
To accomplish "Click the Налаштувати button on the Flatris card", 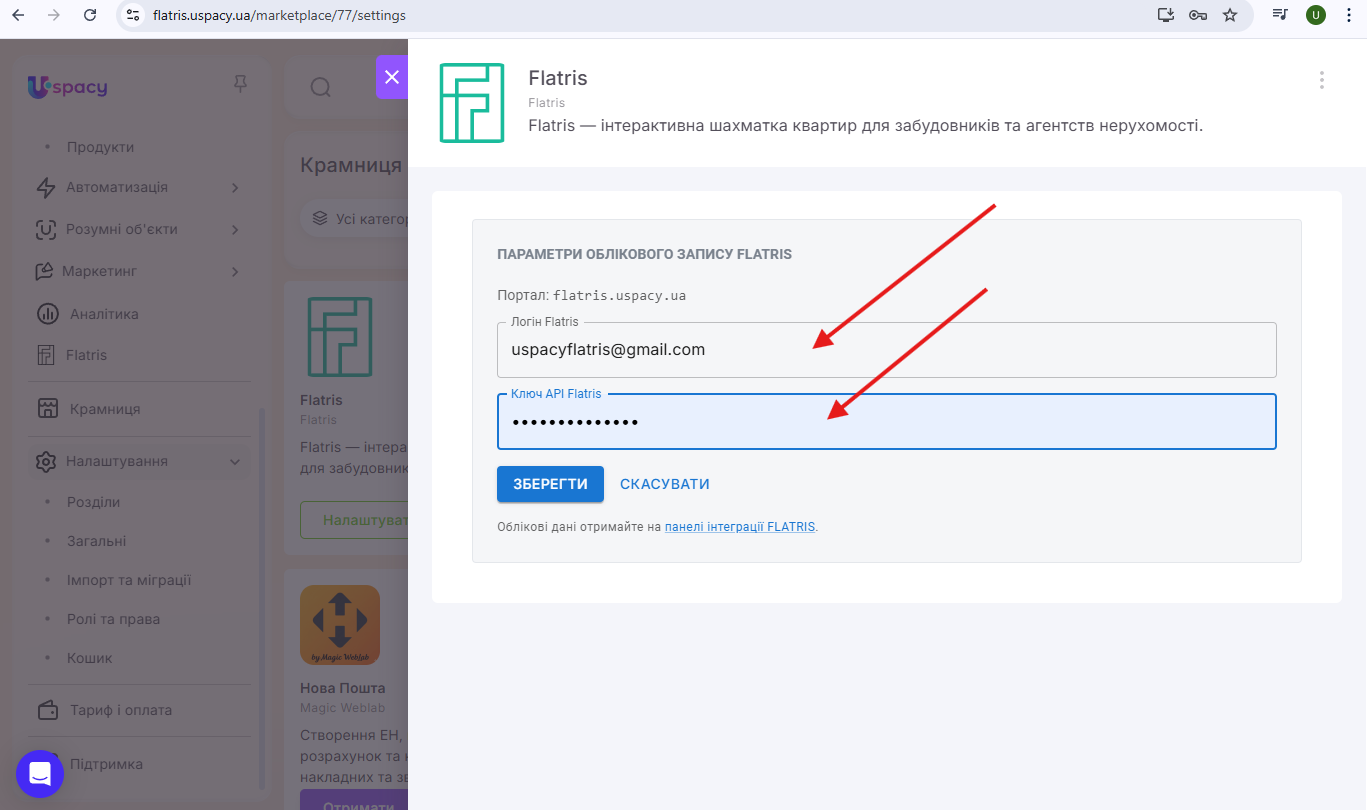I will [355, 521].
